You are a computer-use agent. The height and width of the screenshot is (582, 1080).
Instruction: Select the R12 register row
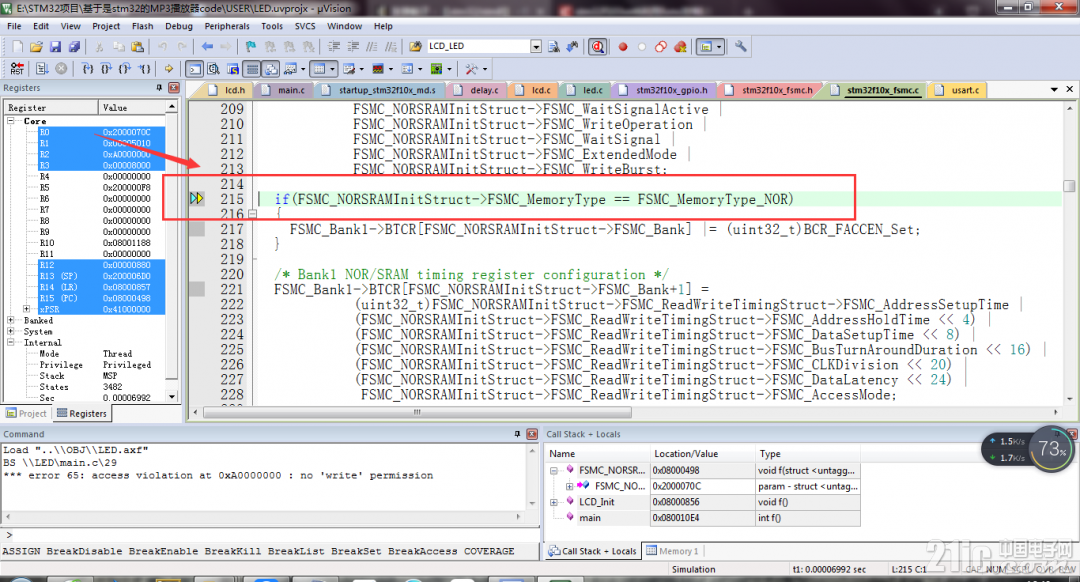[x=101, y=264]
